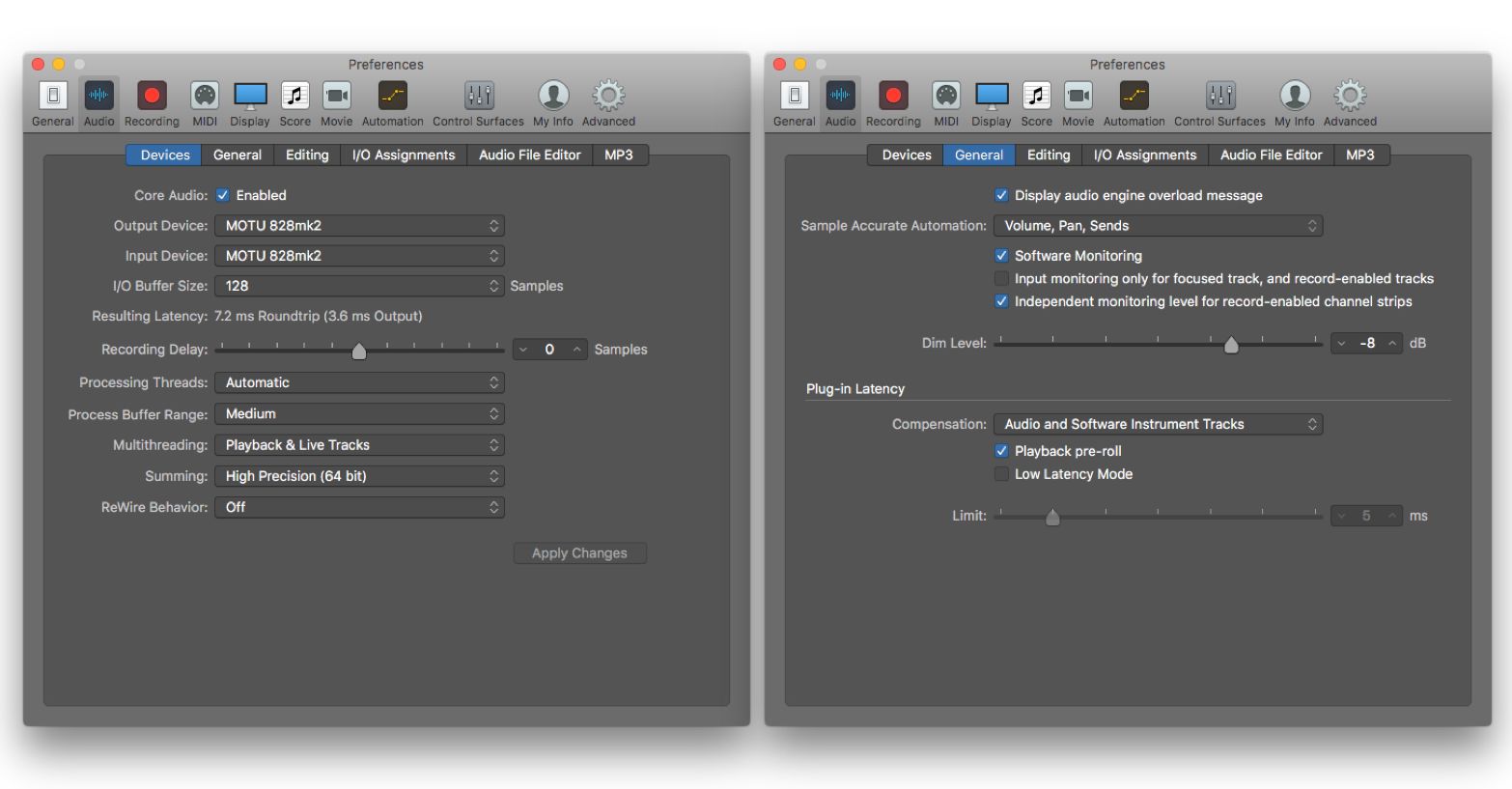Image resolution: width=1512 pixels, height=789 pixels.
Task: Open Display preferences icon in left window
Action: (250, 96)
